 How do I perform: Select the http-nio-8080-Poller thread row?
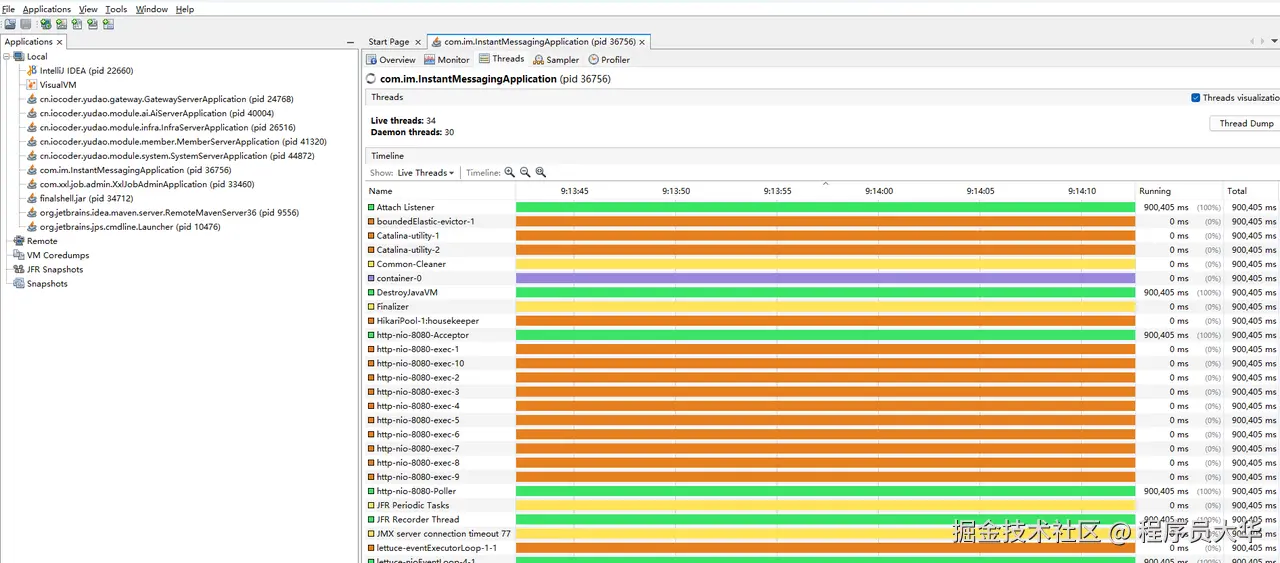coord(822,491)
